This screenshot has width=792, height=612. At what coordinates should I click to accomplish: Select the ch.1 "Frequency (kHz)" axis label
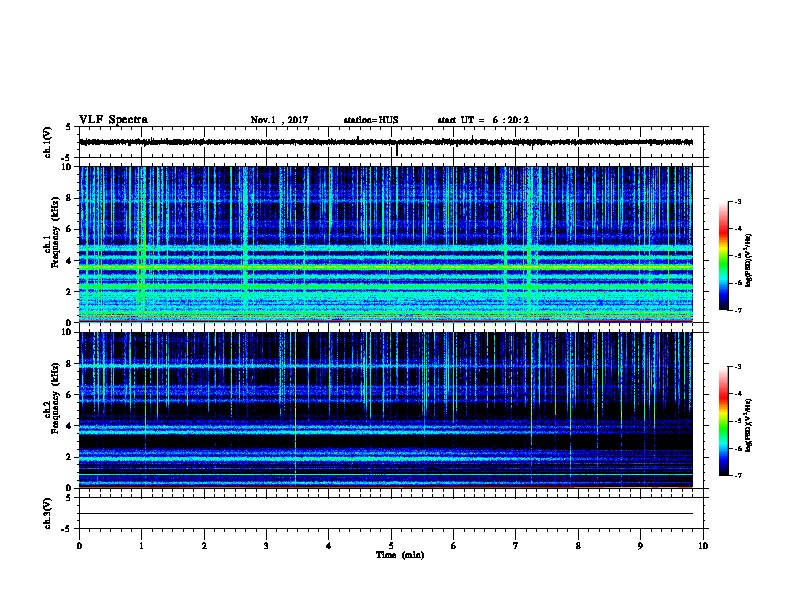click(x=55, y=232)
